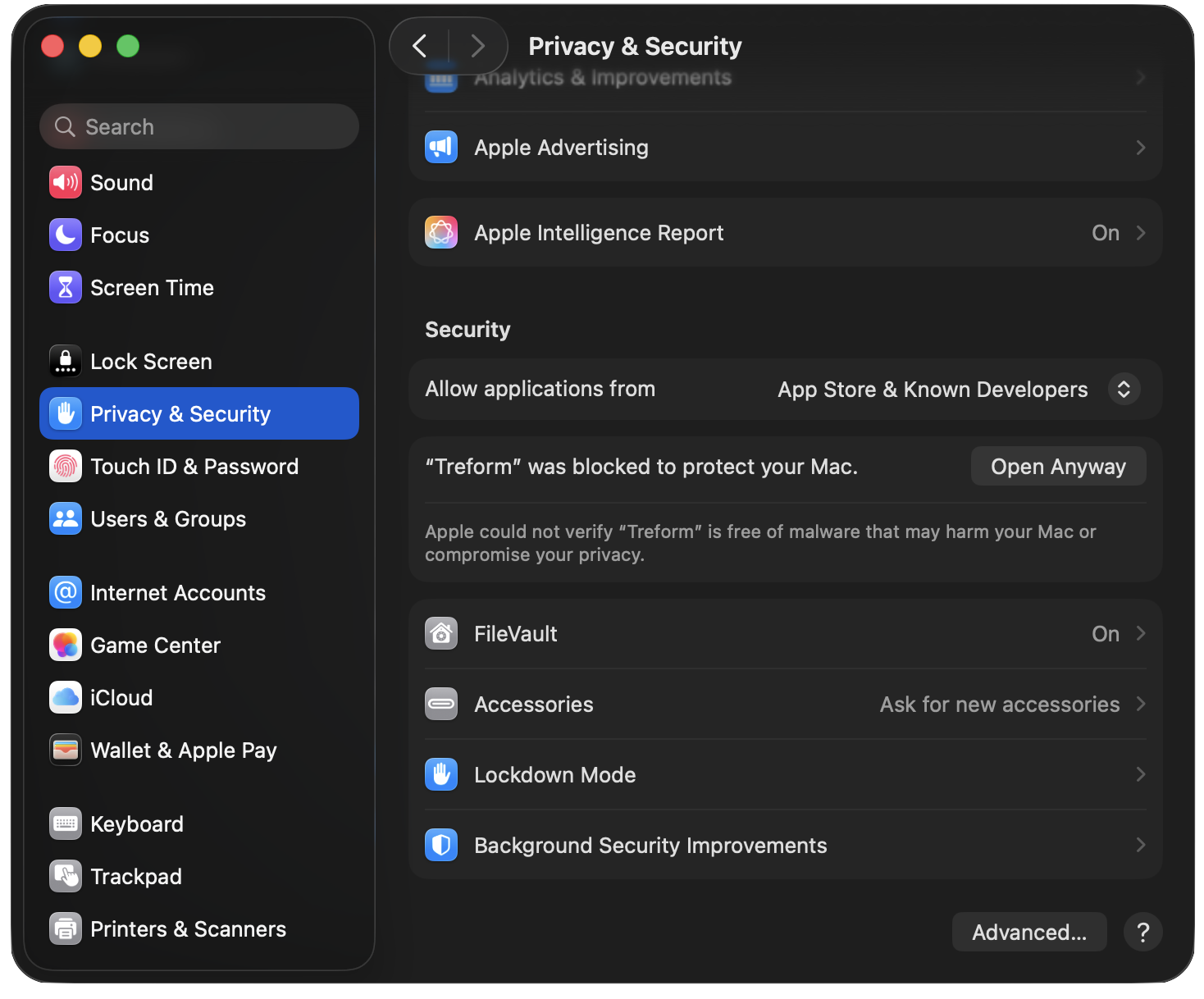Click the Background Security Improvements shield icon
1204x999 pixels.
click(x=441, y=845)
